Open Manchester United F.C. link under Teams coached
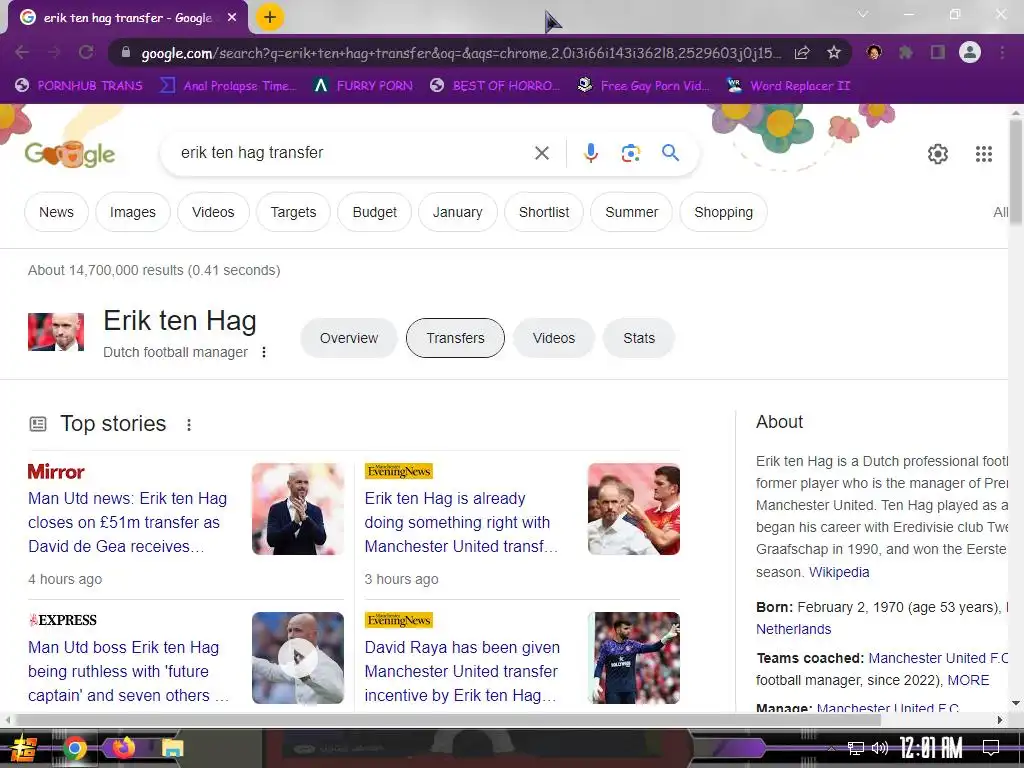The image size is (1024, 768). coord(938,658)
